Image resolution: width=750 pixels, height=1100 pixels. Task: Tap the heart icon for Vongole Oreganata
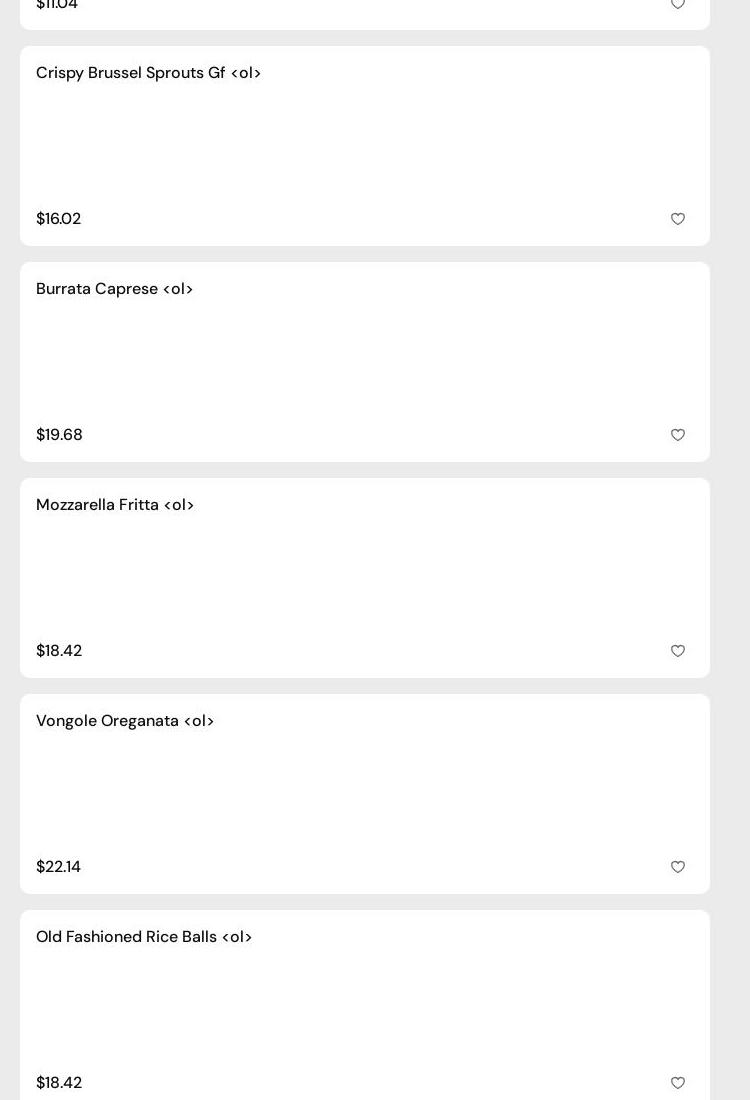pos(678,867)
